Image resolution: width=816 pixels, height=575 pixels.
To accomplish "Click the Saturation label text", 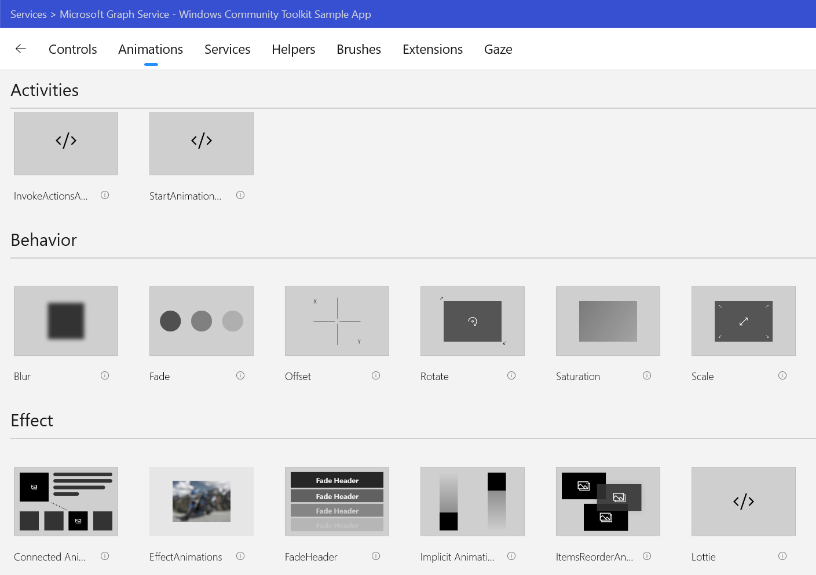I will (578, 376).
